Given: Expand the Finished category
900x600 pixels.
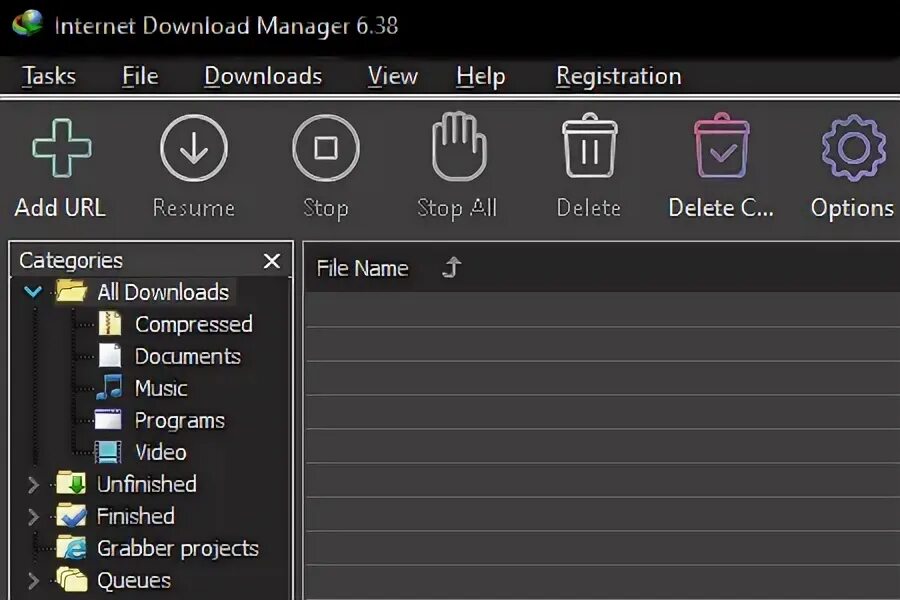Looking at the screenshot, I should pyautogui.click(x=33, y=517).
